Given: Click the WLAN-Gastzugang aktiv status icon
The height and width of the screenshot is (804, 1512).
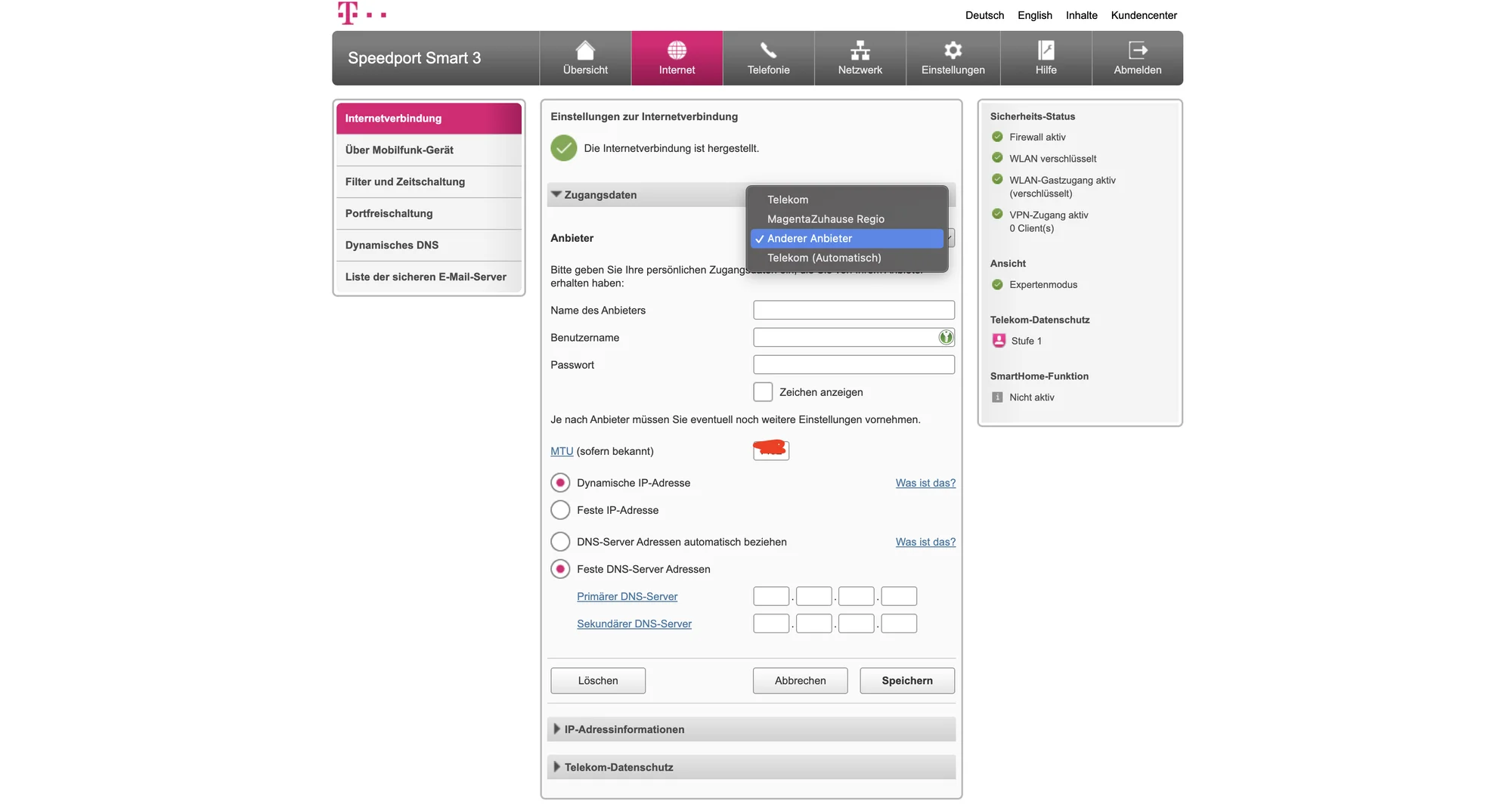Looking at the screenshot, I should 997,179.
